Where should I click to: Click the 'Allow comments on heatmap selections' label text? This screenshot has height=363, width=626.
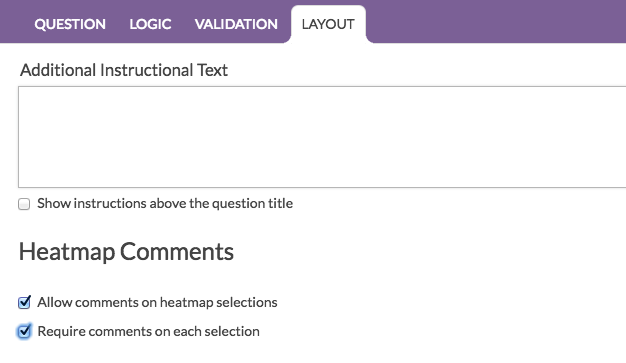point(157,302)
